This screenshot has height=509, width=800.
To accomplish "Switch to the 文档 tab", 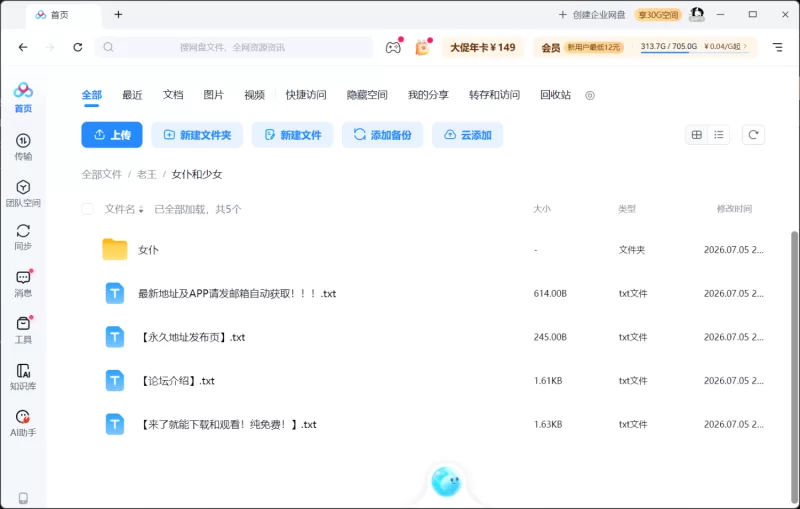I will [x=173, y=95].
